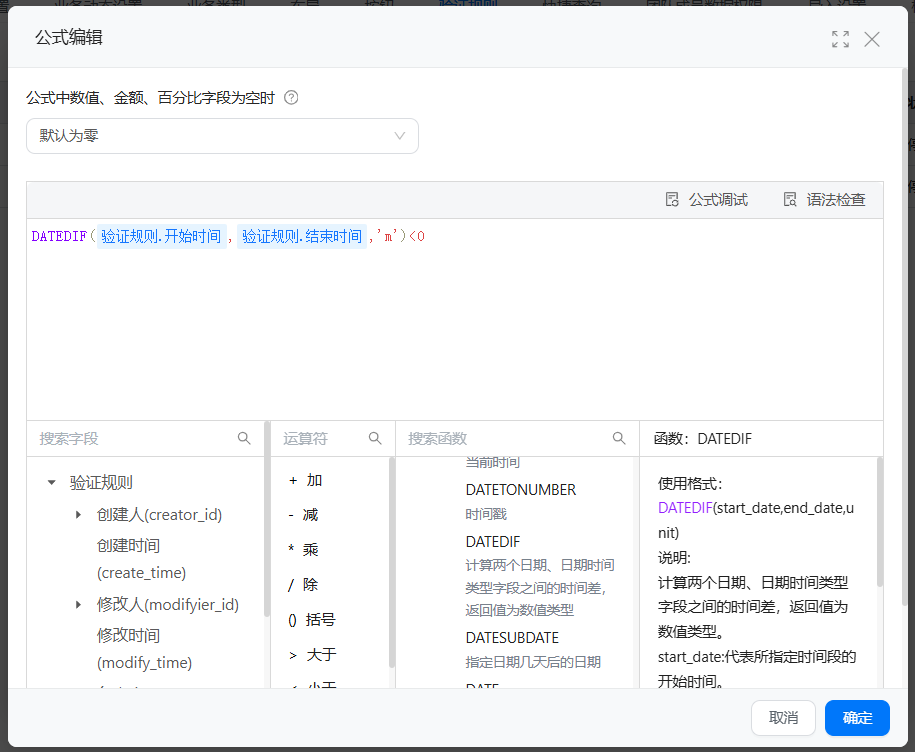Click the 公式调试 button
Screen dimensions: 915x752
coord(707,200)
